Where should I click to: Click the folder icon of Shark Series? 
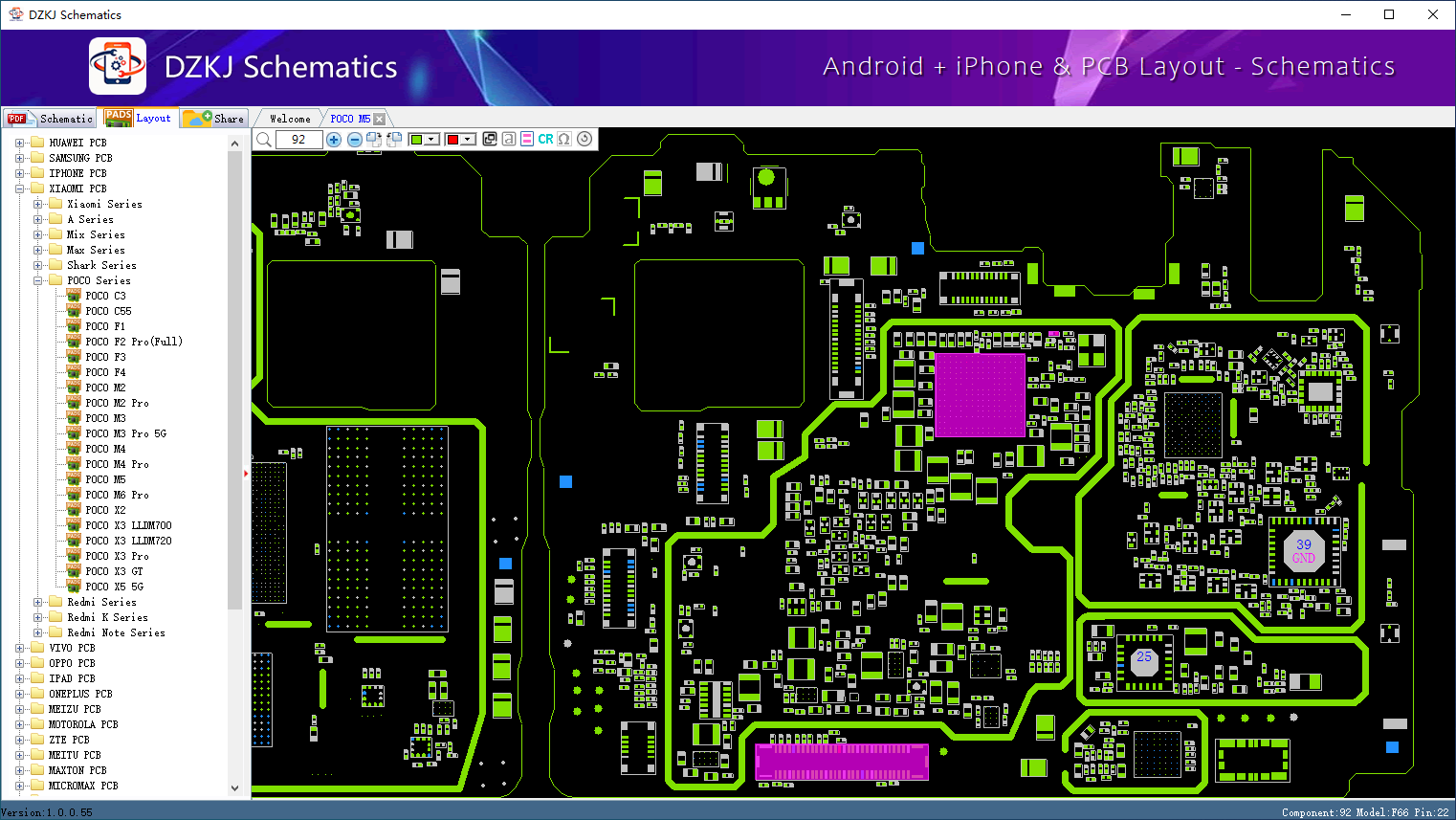tap(55, 265)
